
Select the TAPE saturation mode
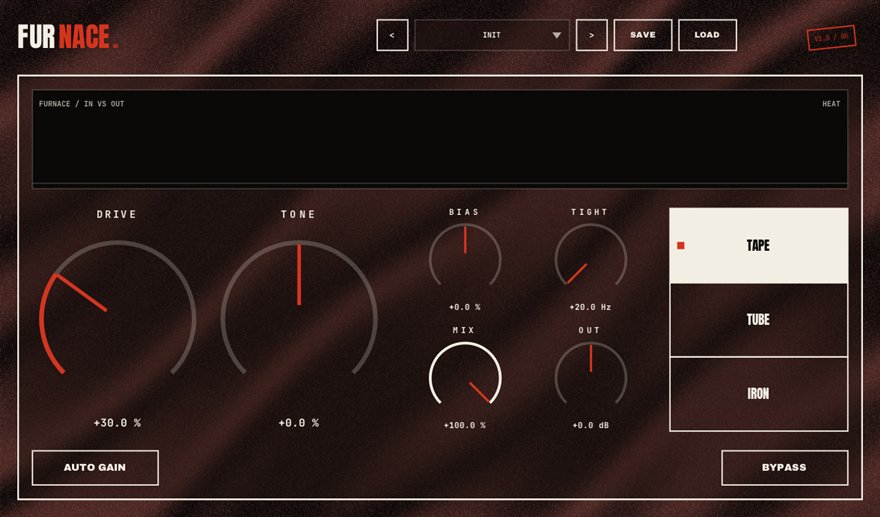point(759,245)
